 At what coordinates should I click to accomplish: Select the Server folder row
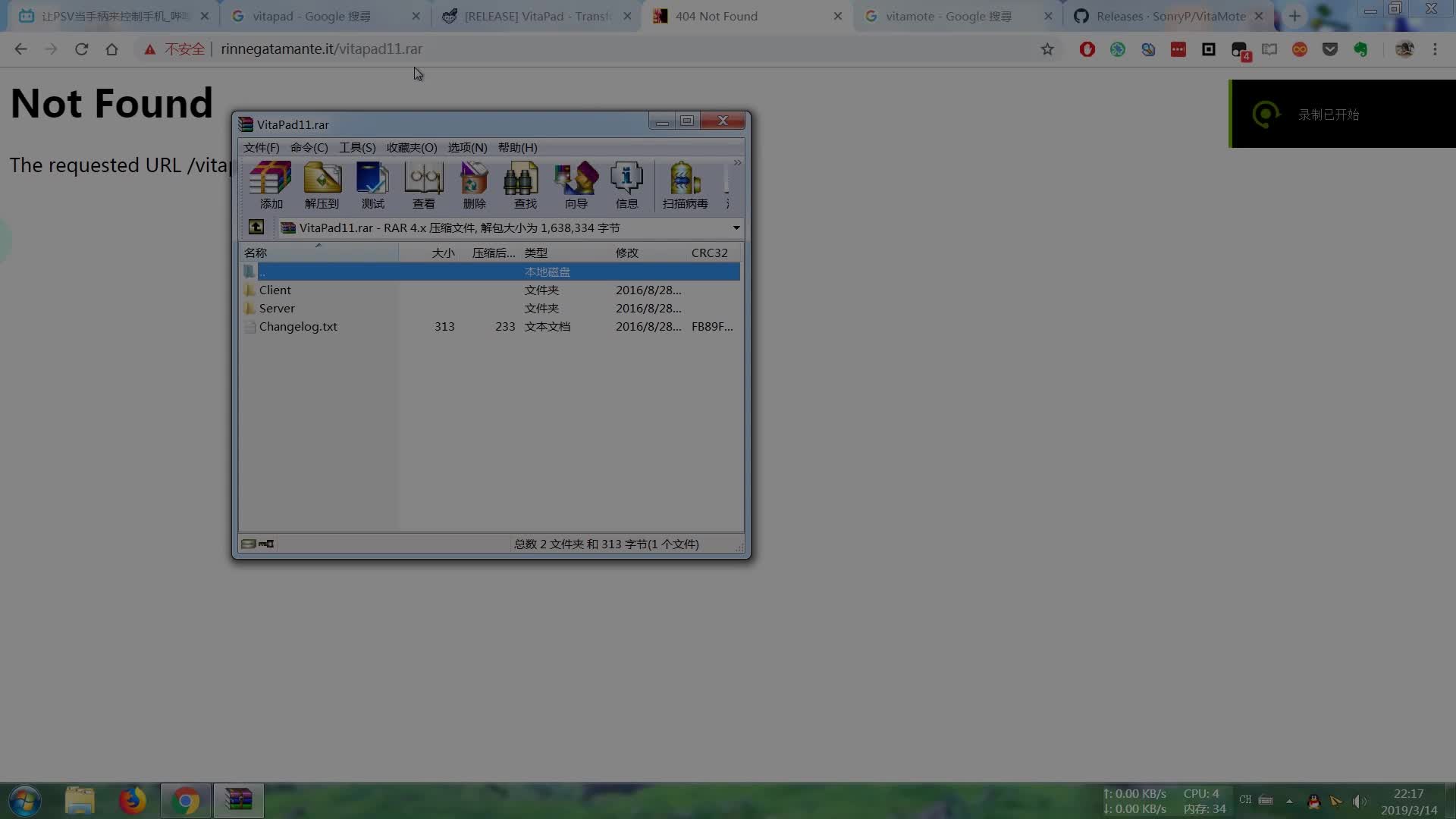coord(491,308)
